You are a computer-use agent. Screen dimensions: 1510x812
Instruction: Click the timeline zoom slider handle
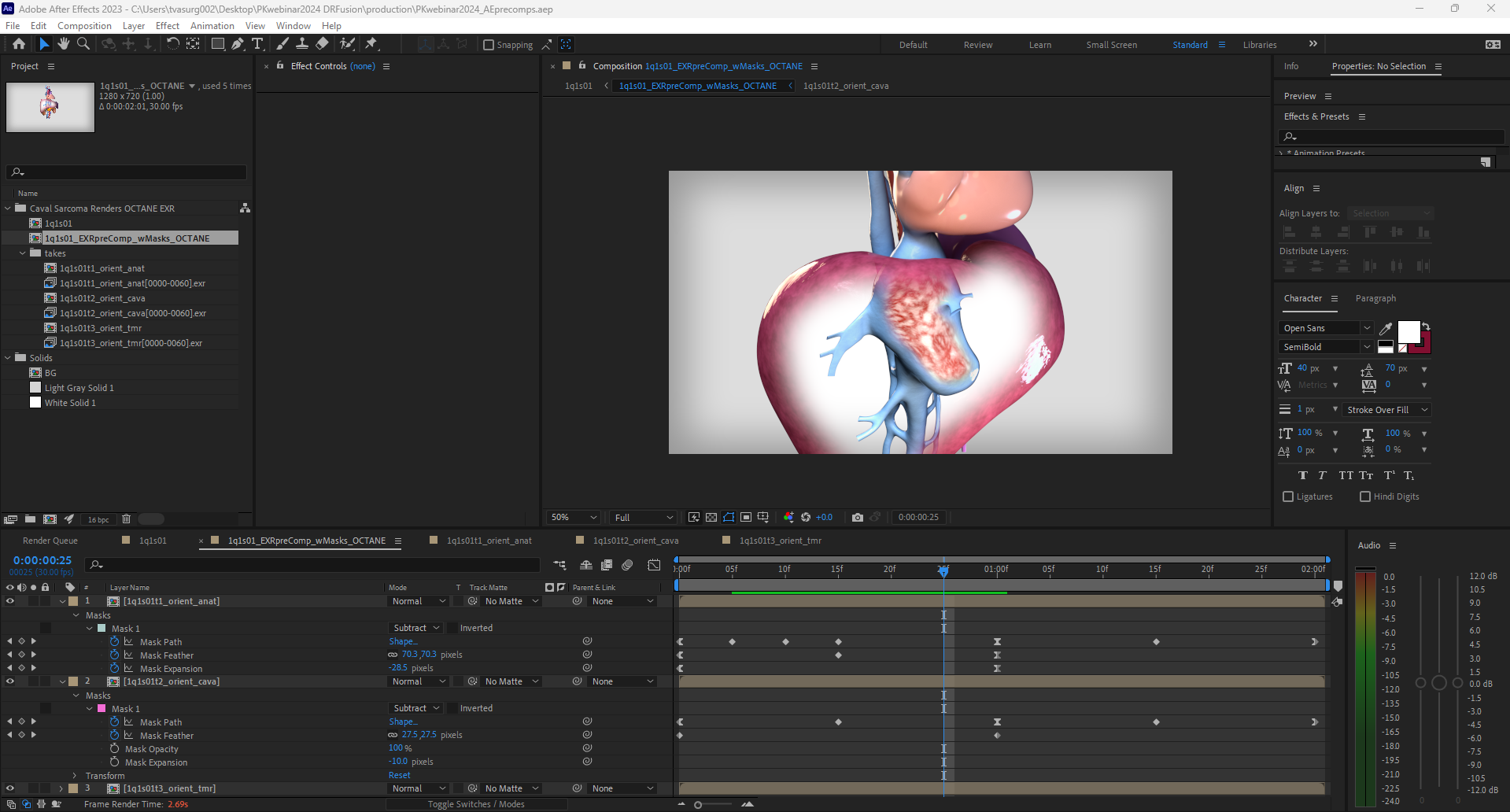coord(698,805)
